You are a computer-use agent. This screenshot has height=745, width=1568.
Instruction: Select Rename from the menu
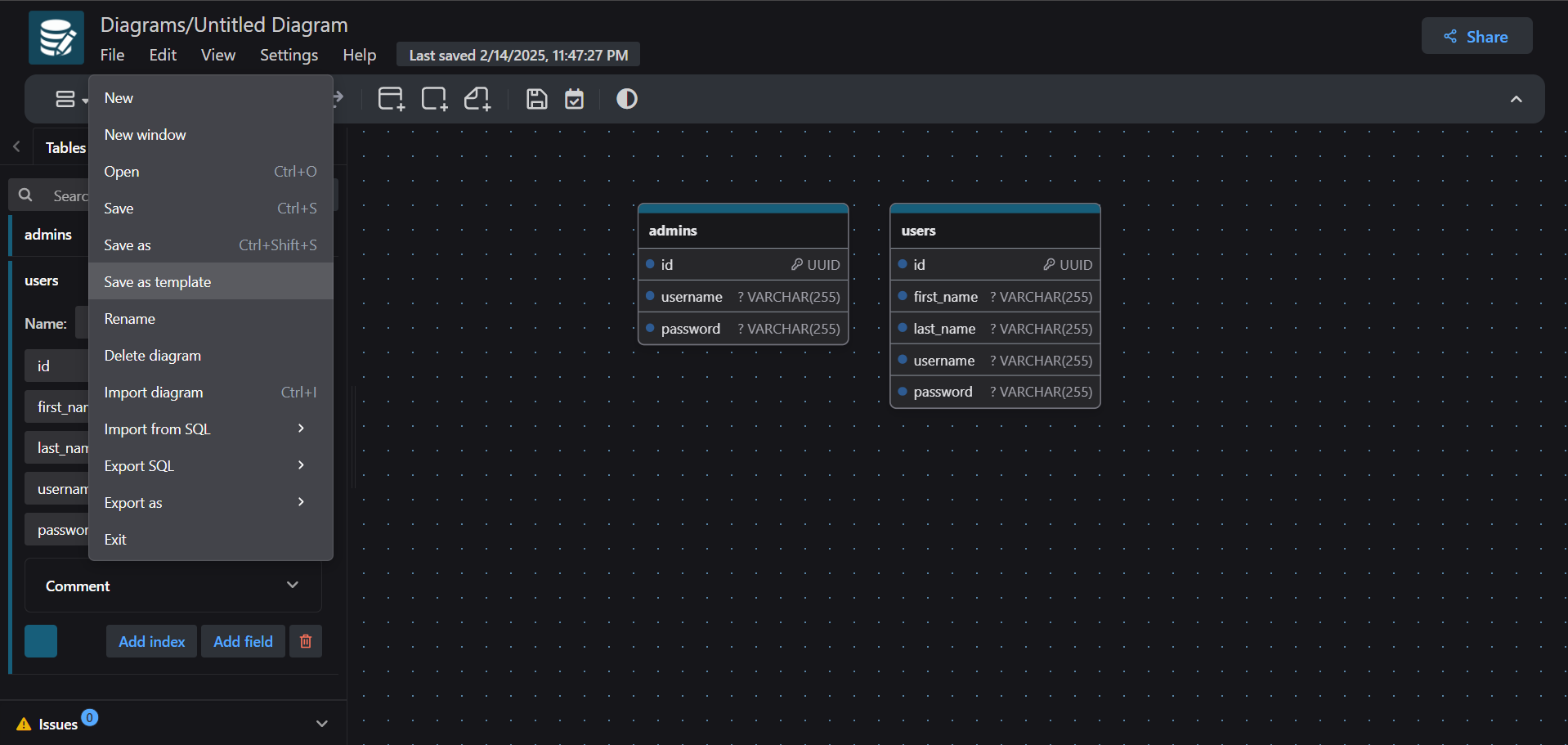(x=211, y=318)
